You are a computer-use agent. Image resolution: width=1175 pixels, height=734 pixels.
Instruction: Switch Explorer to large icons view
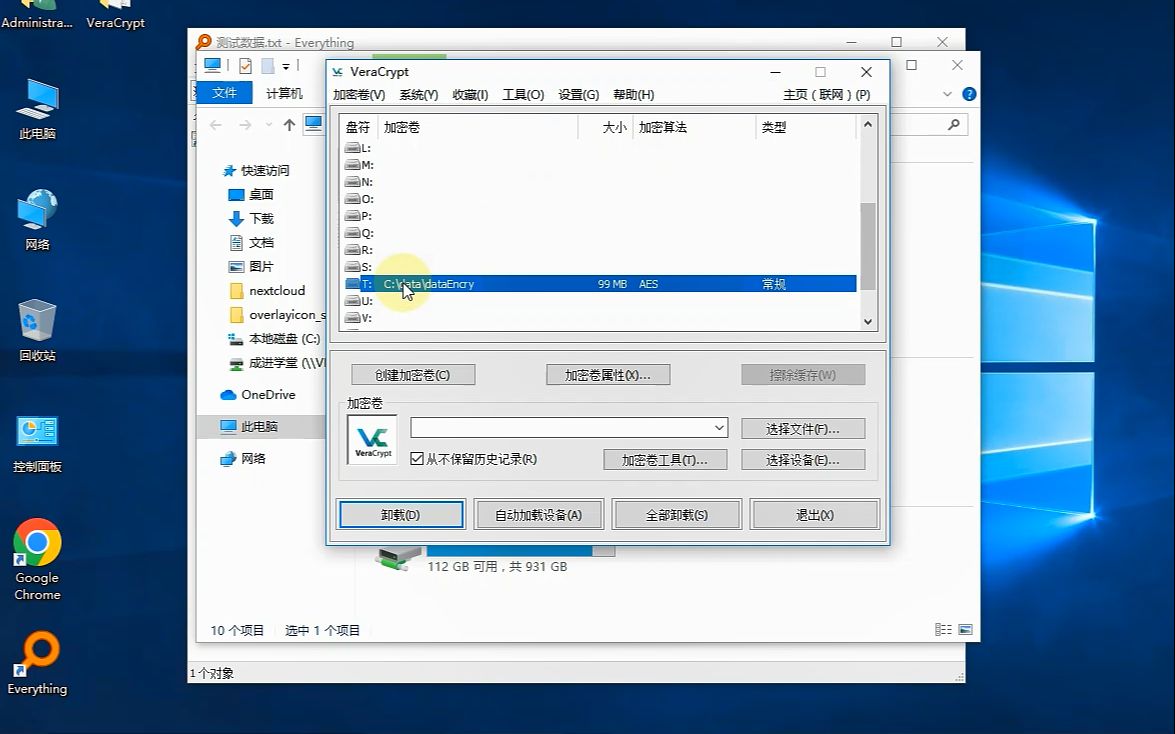[965, 630]
